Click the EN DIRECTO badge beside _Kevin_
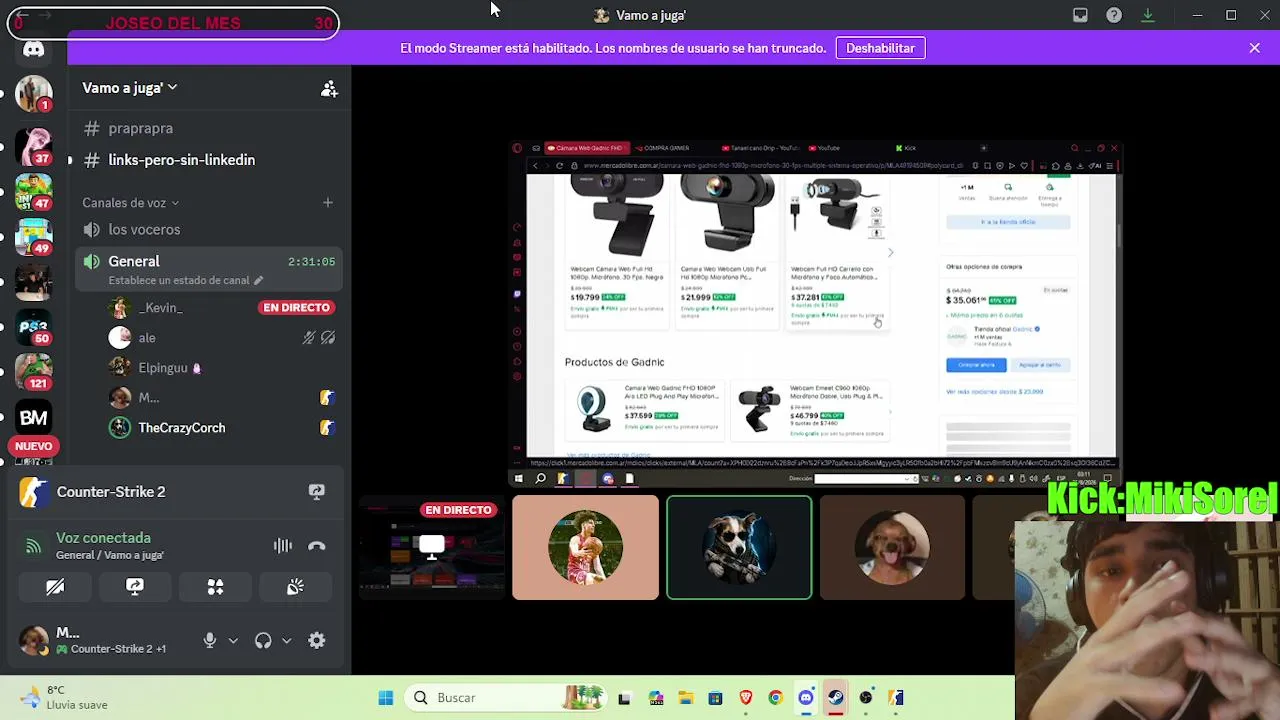This screenshot has height=720, width=1280. point(296,308)
